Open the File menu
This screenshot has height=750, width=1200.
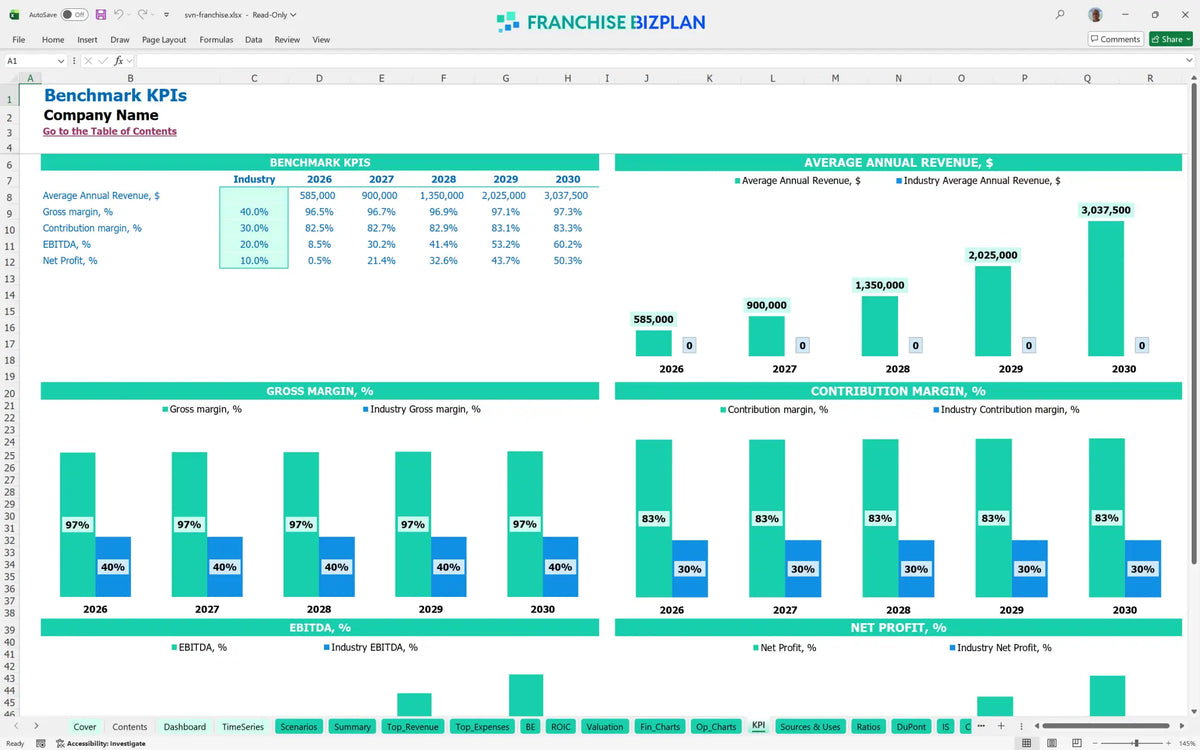tap(18, 39)
